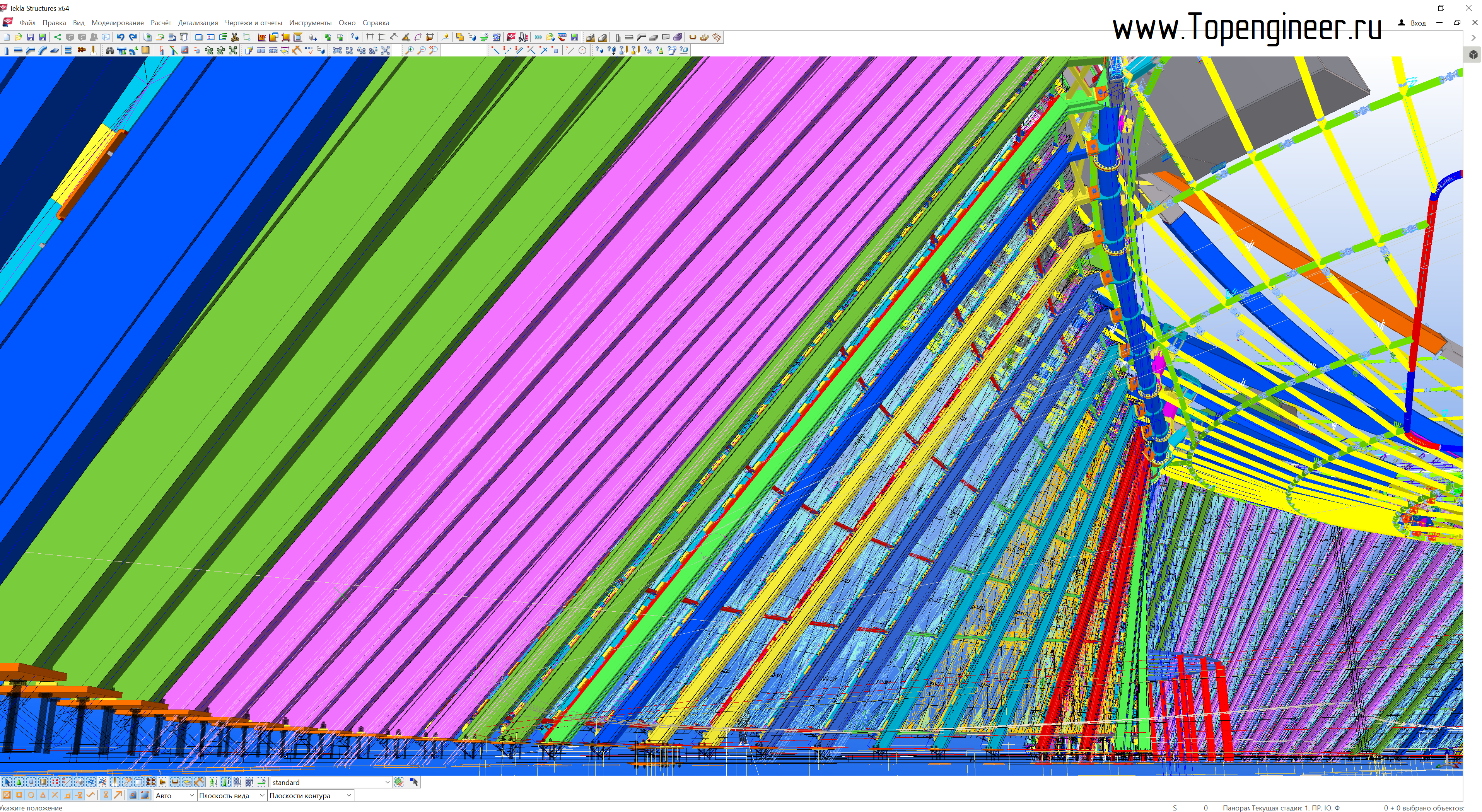Toggle snap to center points circle
1482x812 pixels.
pyautogui.click(x=31, y=795)
